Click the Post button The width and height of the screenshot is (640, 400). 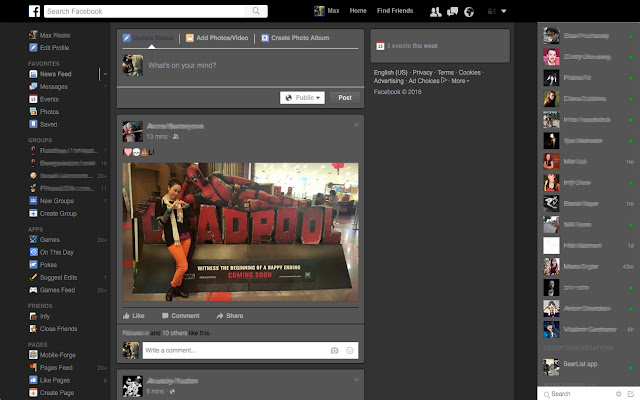pyautogui.click(x=345, y=98)
